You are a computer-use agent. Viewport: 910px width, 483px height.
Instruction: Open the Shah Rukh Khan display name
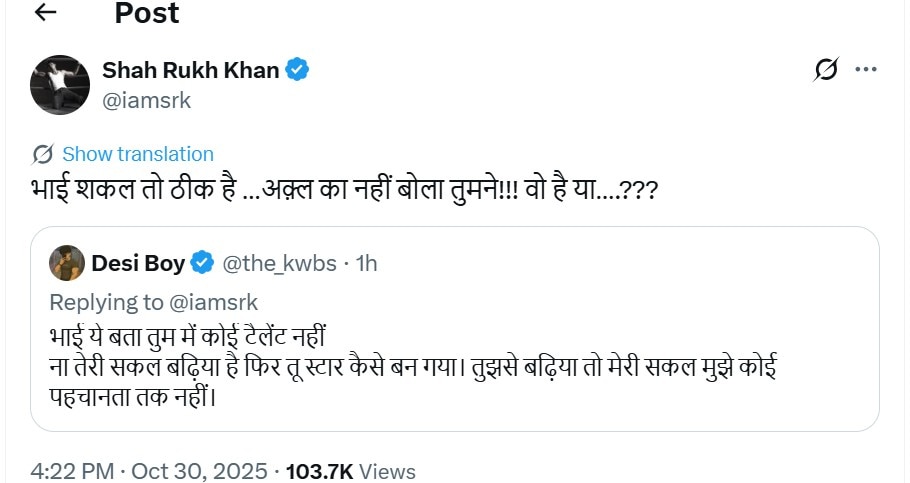click(x=190, y=70)
